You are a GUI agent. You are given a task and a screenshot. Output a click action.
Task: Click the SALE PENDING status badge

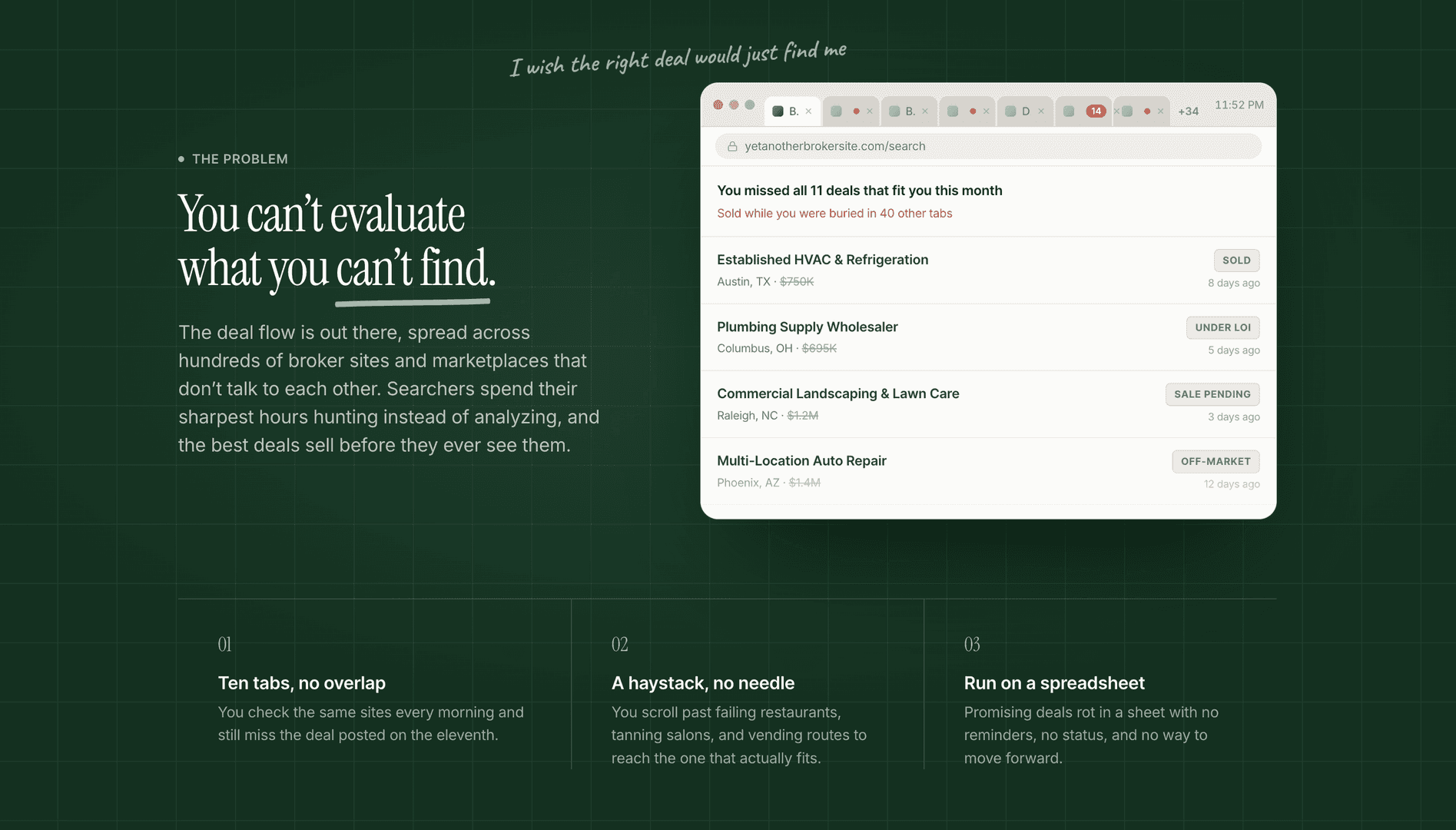(1212, 394)
